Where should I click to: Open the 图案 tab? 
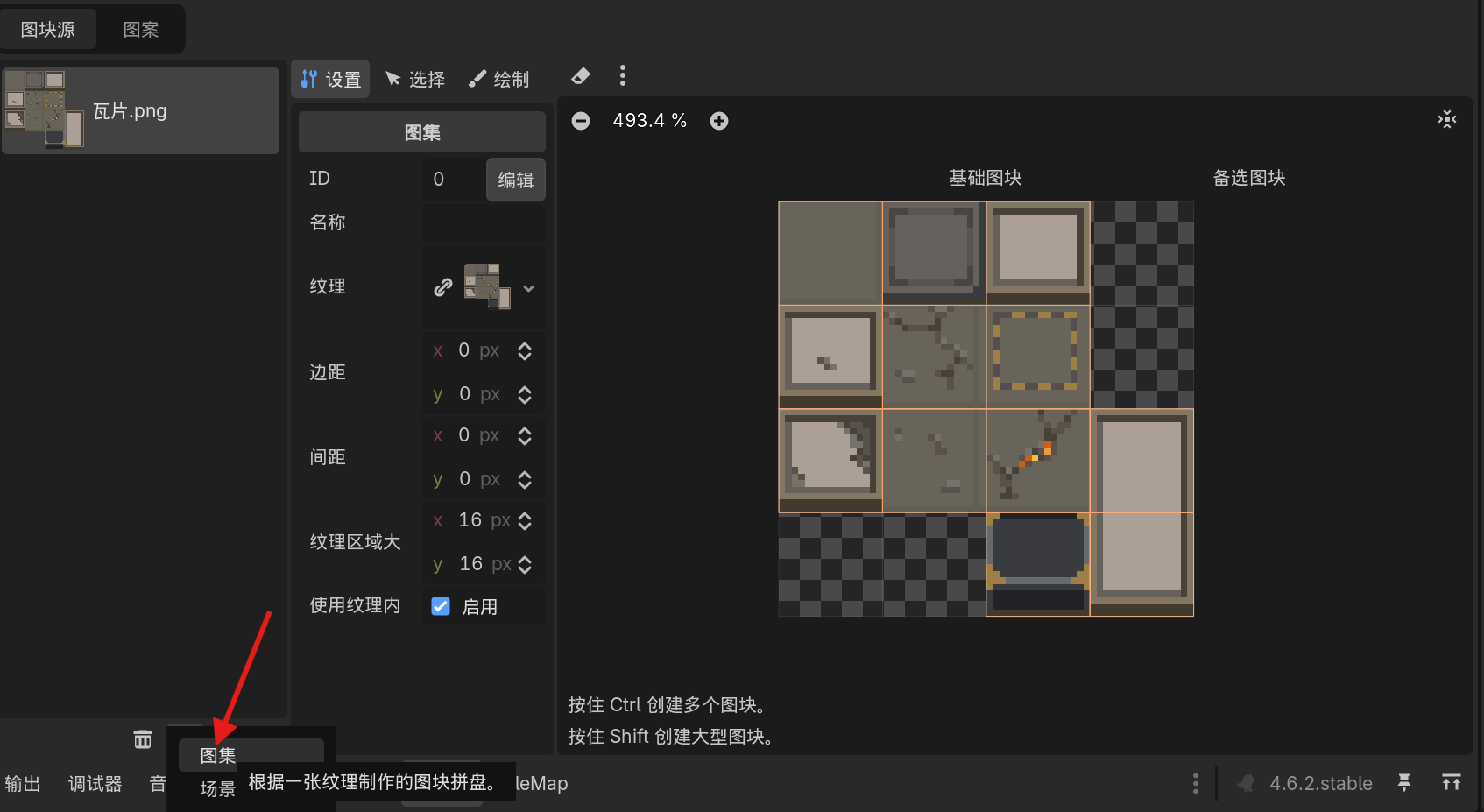[141, 30]
